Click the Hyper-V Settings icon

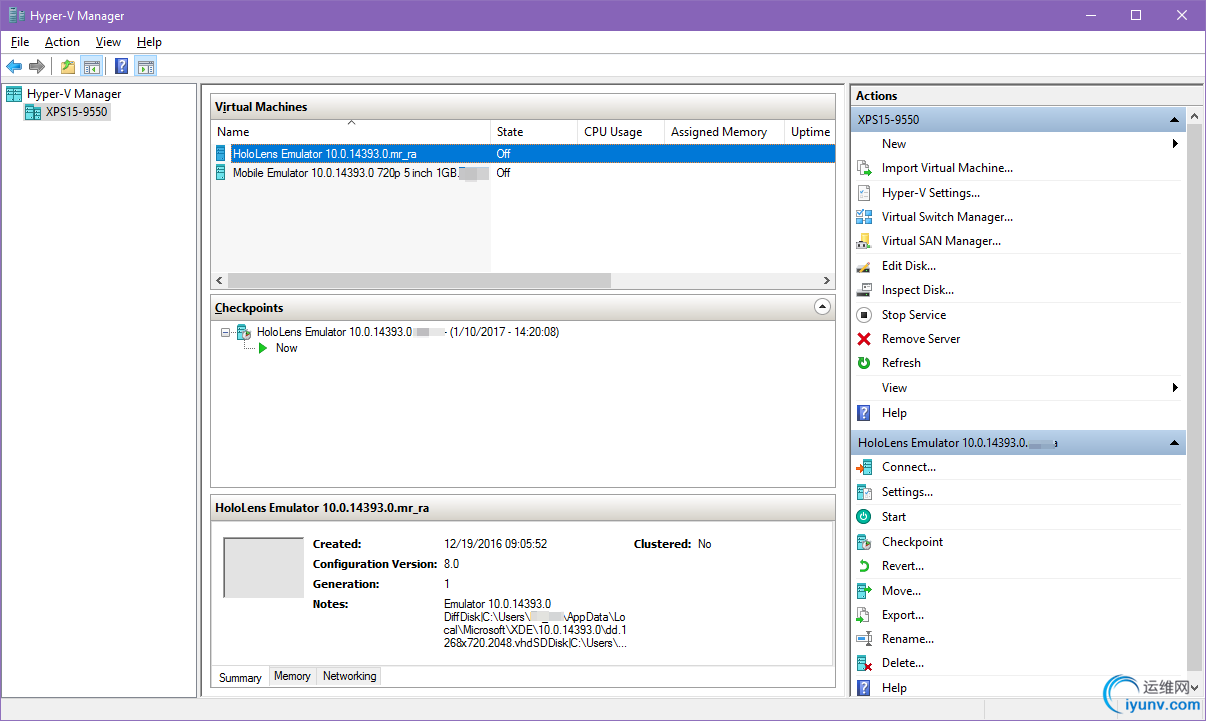pyautogui.click(x=864, y=193)
